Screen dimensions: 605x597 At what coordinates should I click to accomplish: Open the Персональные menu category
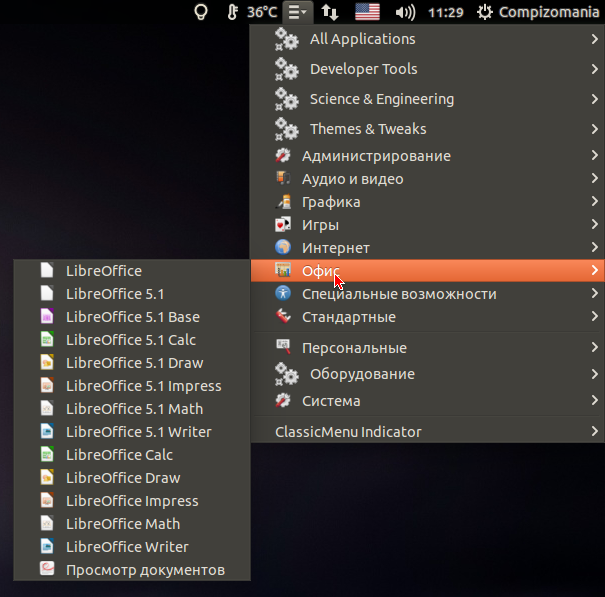point(428,348)
